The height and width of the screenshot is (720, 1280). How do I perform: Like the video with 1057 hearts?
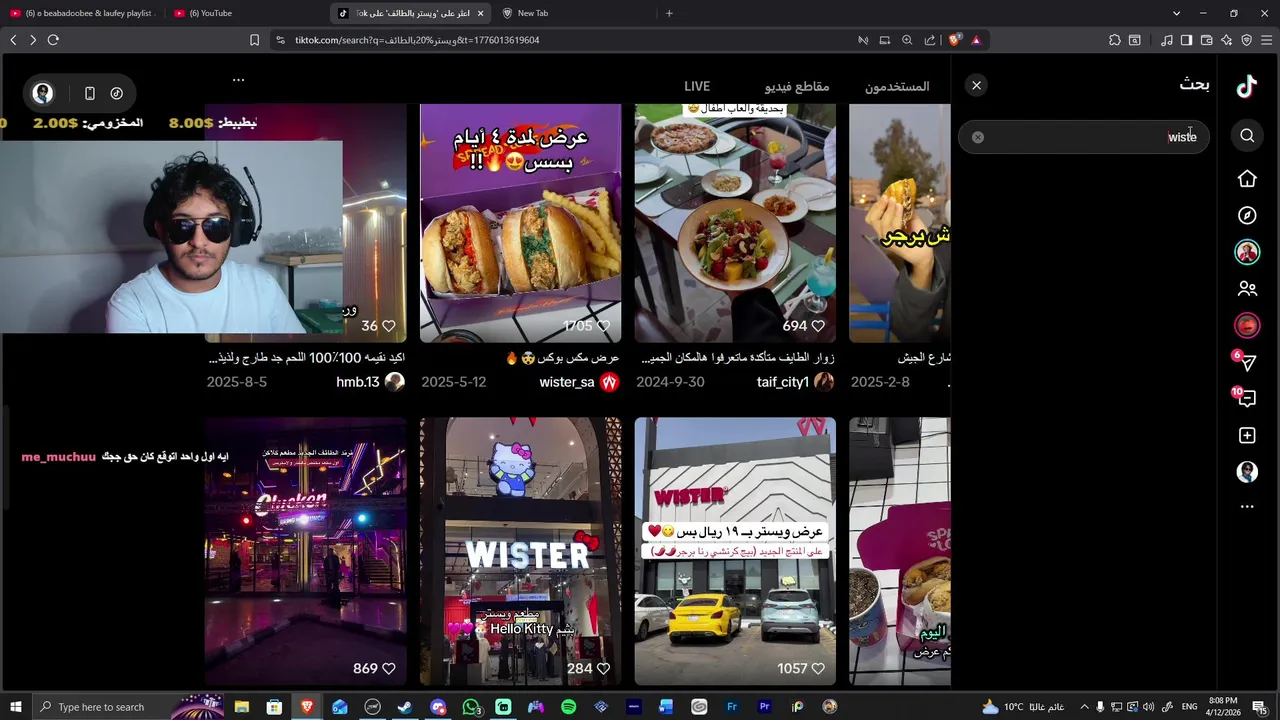[818, 668]
